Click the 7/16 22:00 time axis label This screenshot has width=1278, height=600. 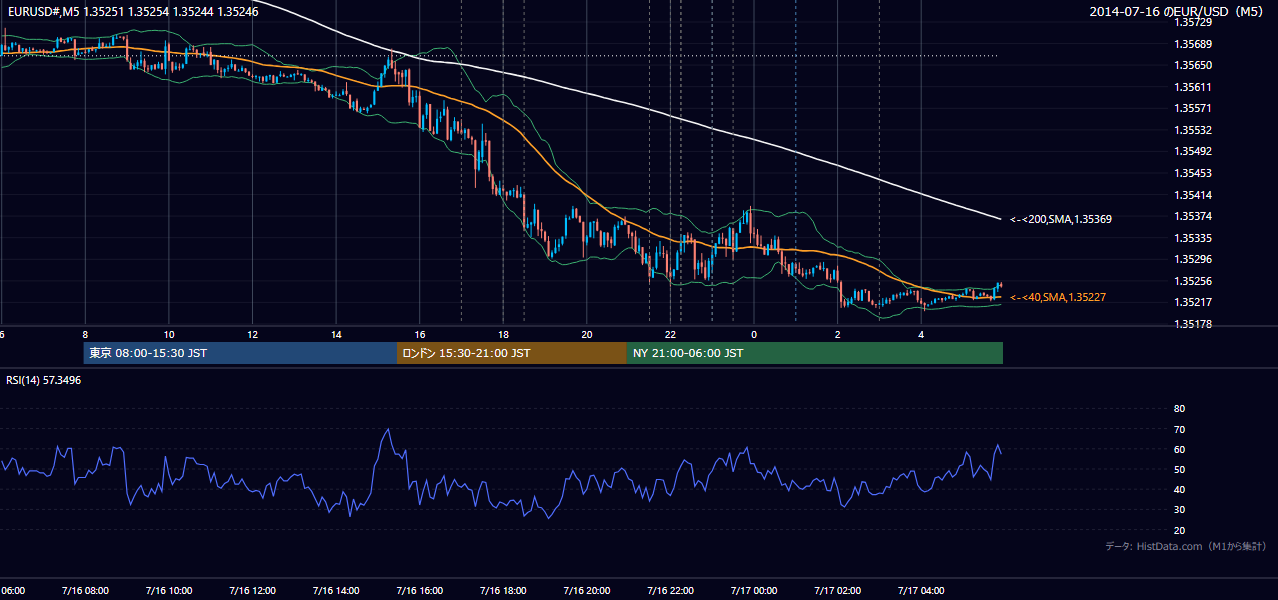(x=670, y=590)
